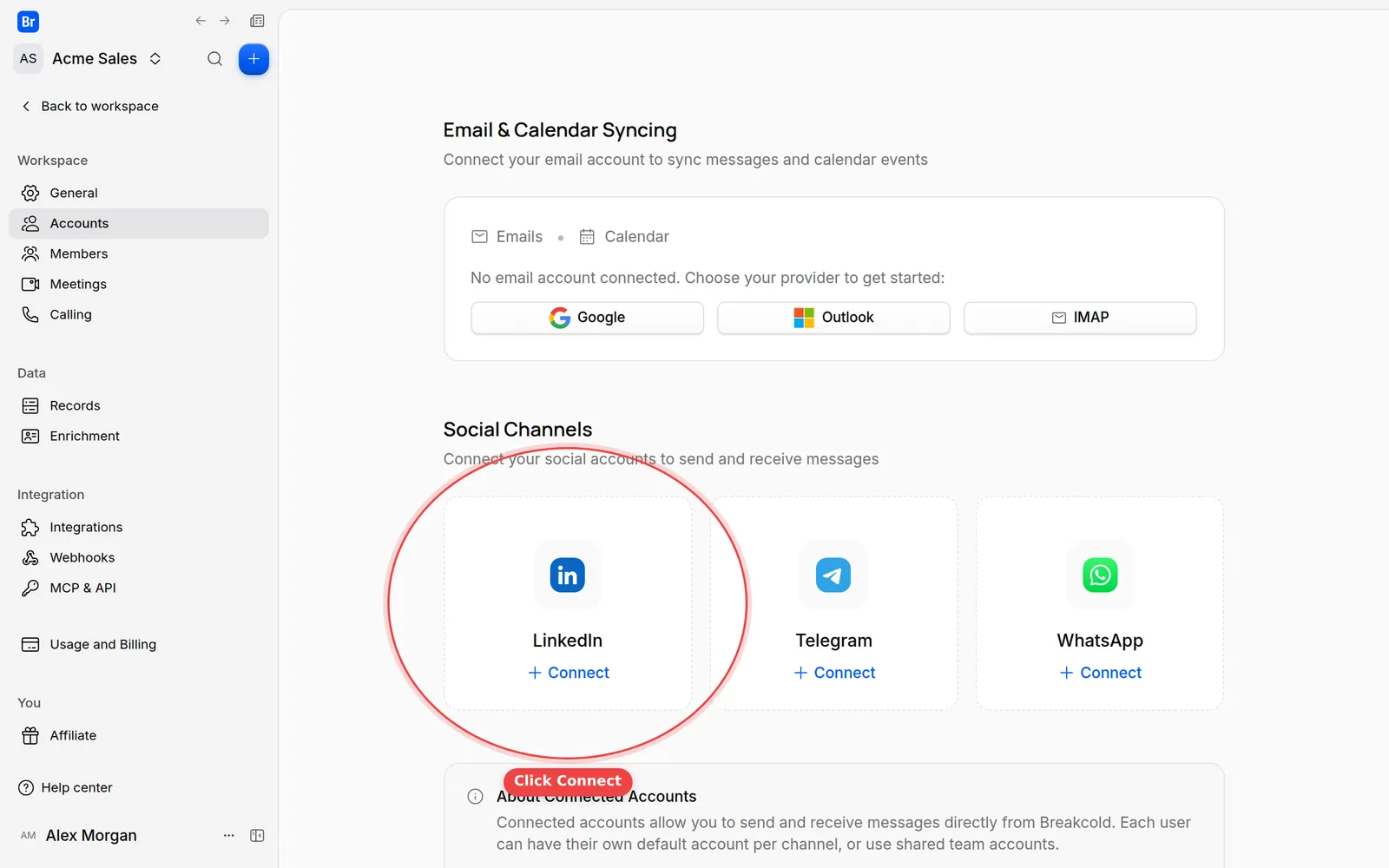Toggle the sidebar collapse icon at bottom
The width and height of the screenshot is (1389, 868).
coord(257,835)
